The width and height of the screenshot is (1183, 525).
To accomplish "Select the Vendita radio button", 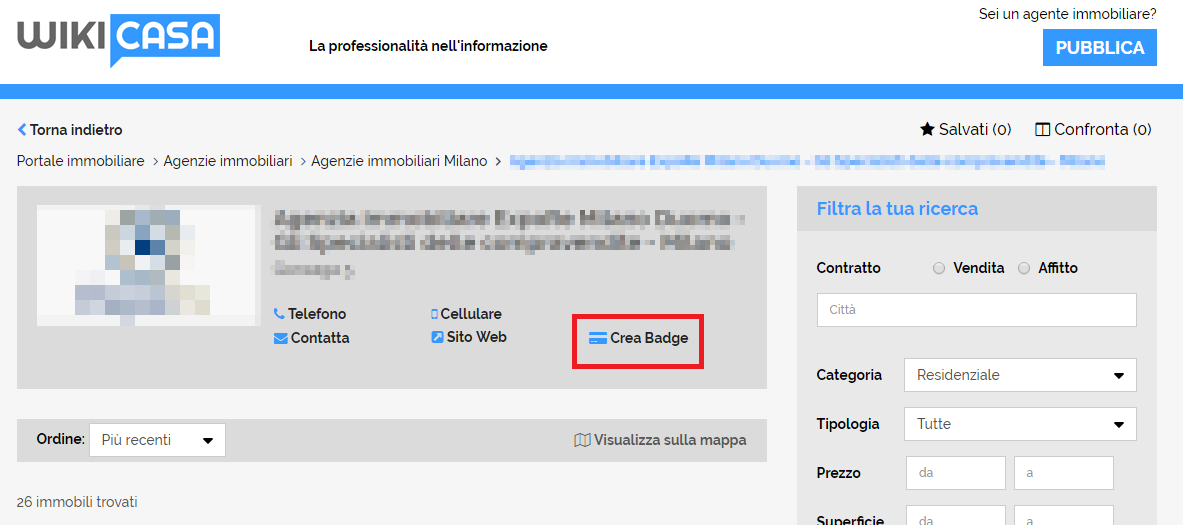I will 939,269.
